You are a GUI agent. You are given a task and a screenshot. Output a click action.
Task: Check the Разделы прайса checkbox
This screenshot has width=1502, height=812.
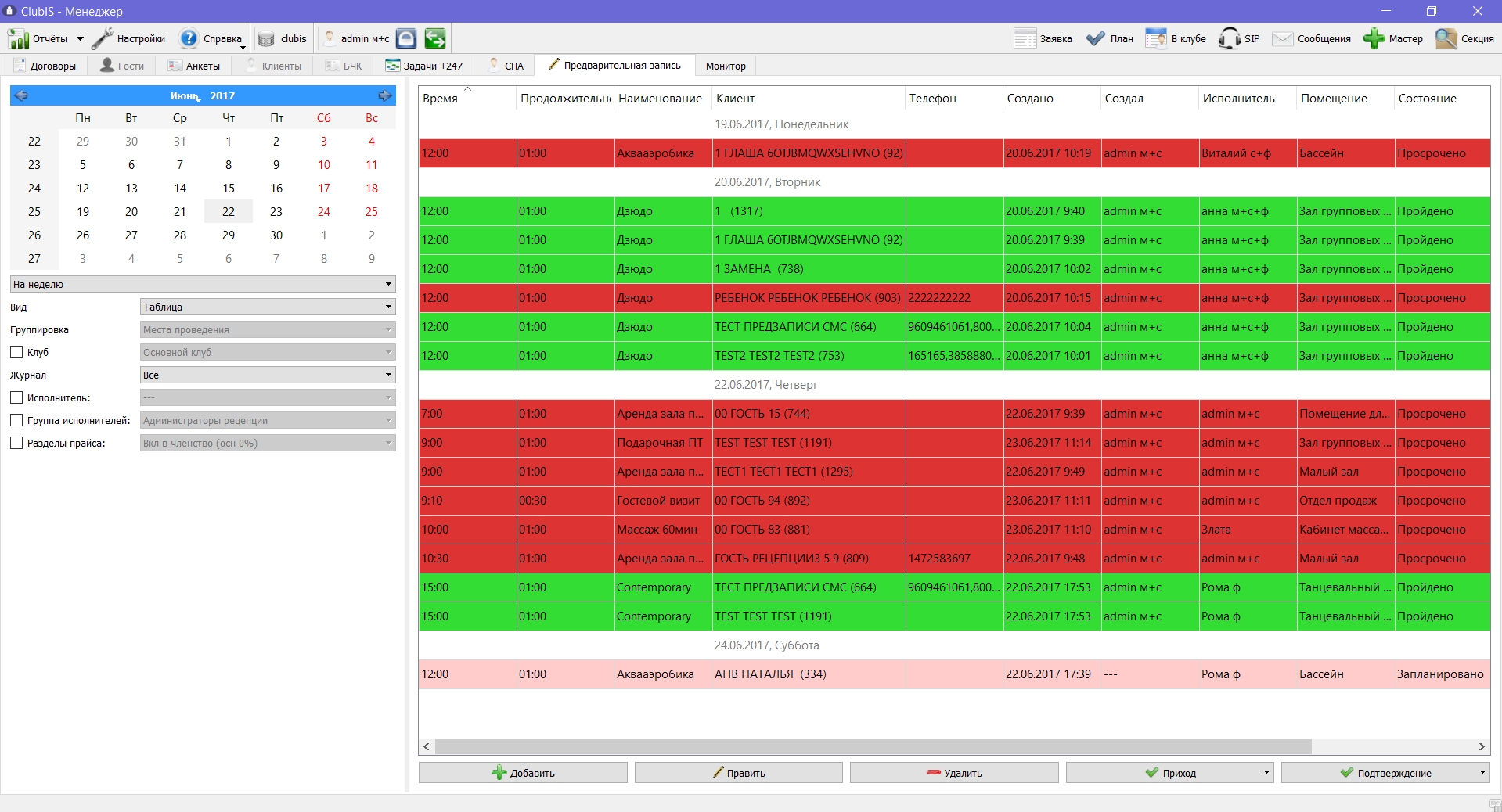click(16, 443)
